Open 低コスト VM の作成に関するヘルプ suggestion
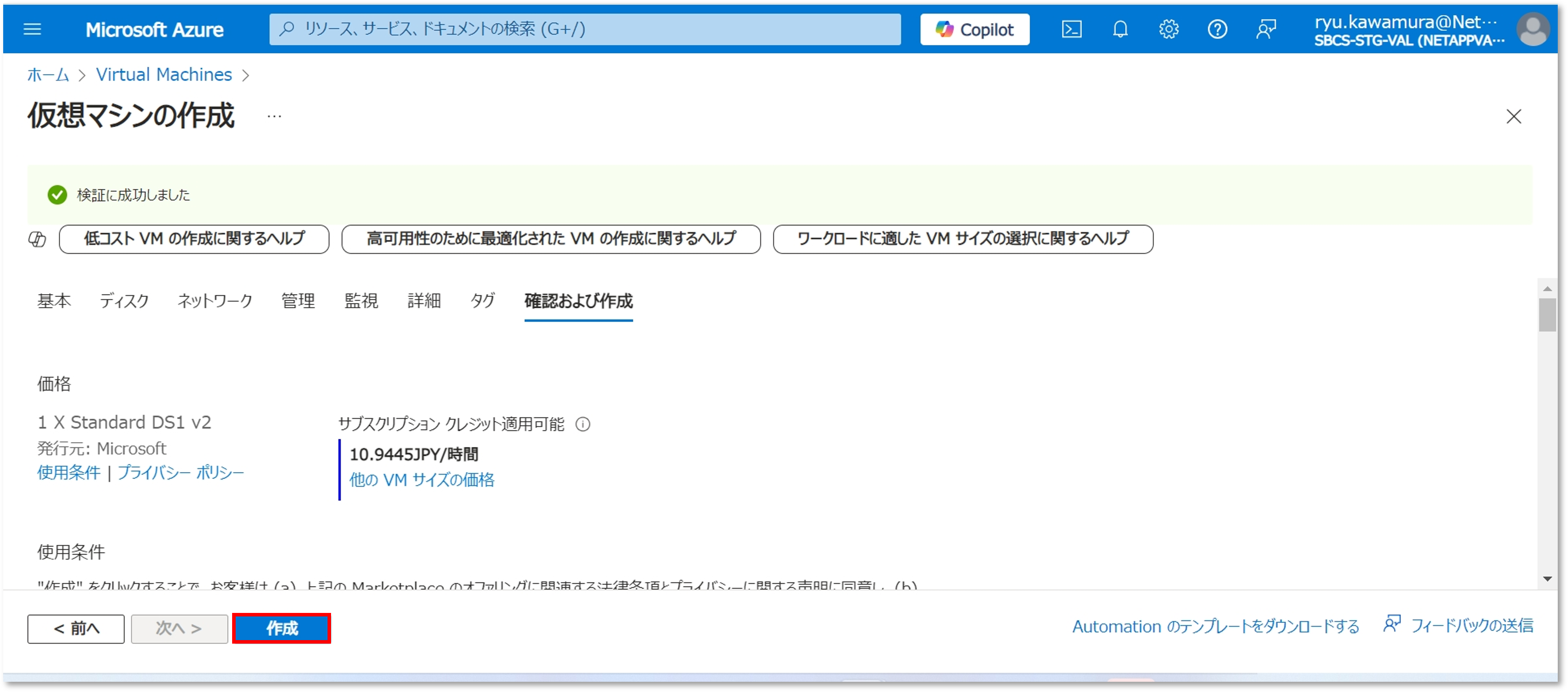 tap(194, 239)
